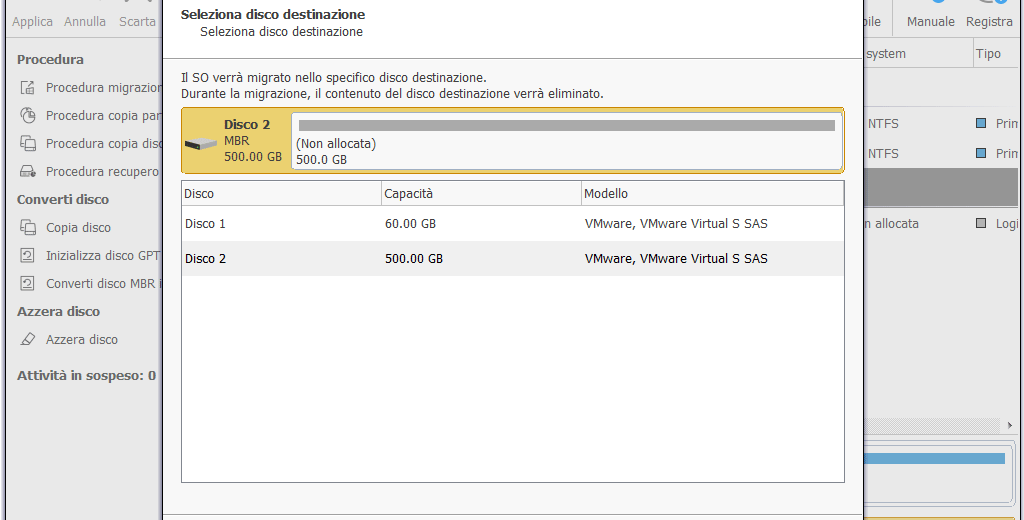The image size is (1024, 520).
Task: Click Annulla in the toolbar
Action: point(85,22)
